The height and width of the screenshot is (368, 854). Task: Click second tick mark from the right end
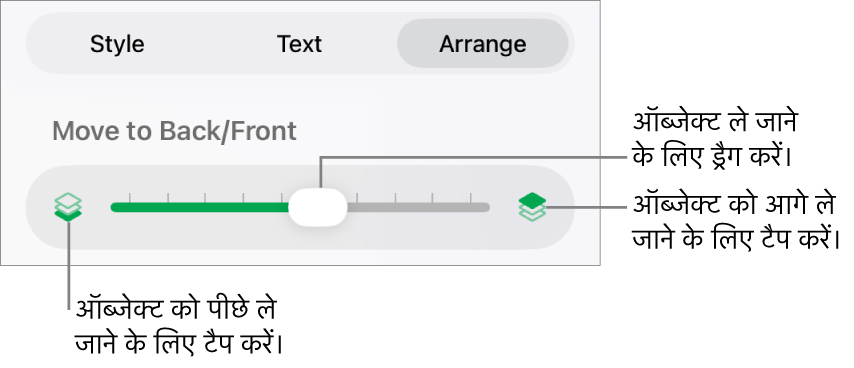click(x=432, y=197)
